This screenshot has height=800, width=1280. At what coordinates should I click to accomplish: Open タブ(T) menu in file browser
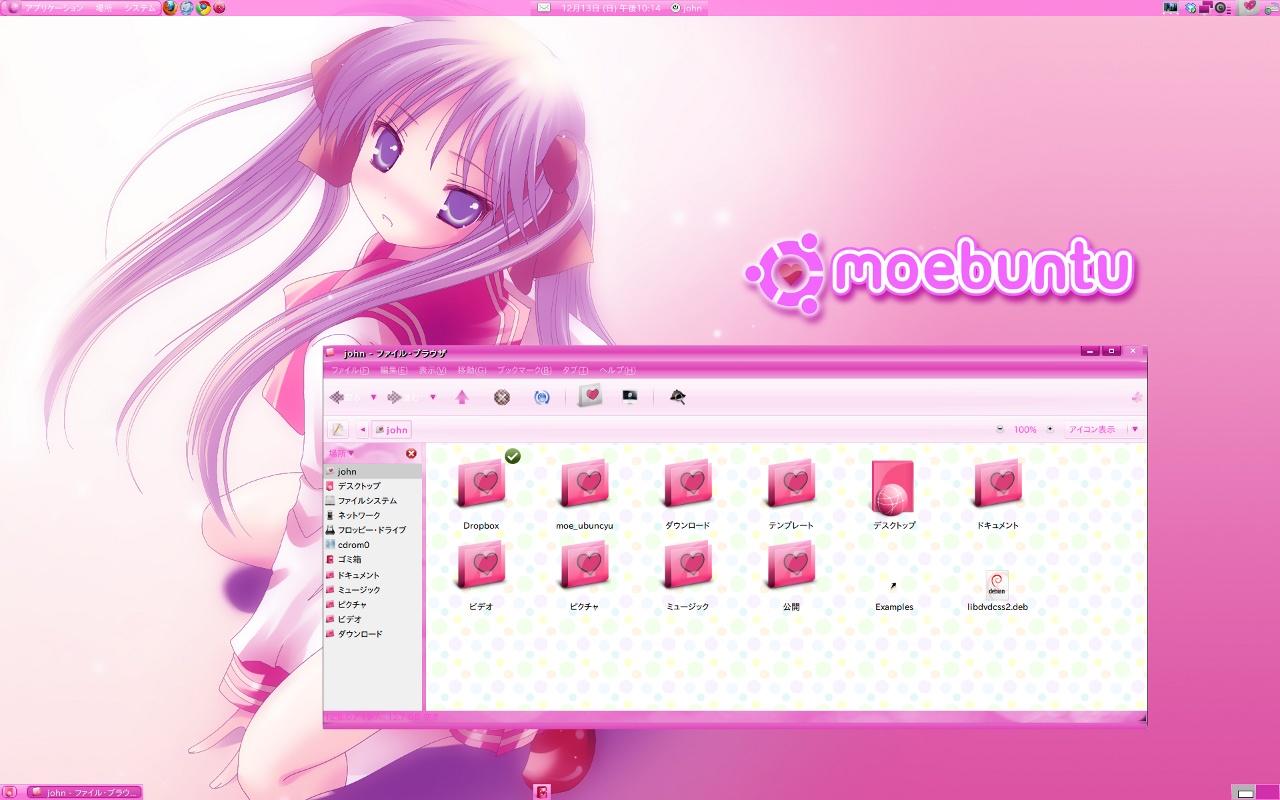(x=575, y=370)
